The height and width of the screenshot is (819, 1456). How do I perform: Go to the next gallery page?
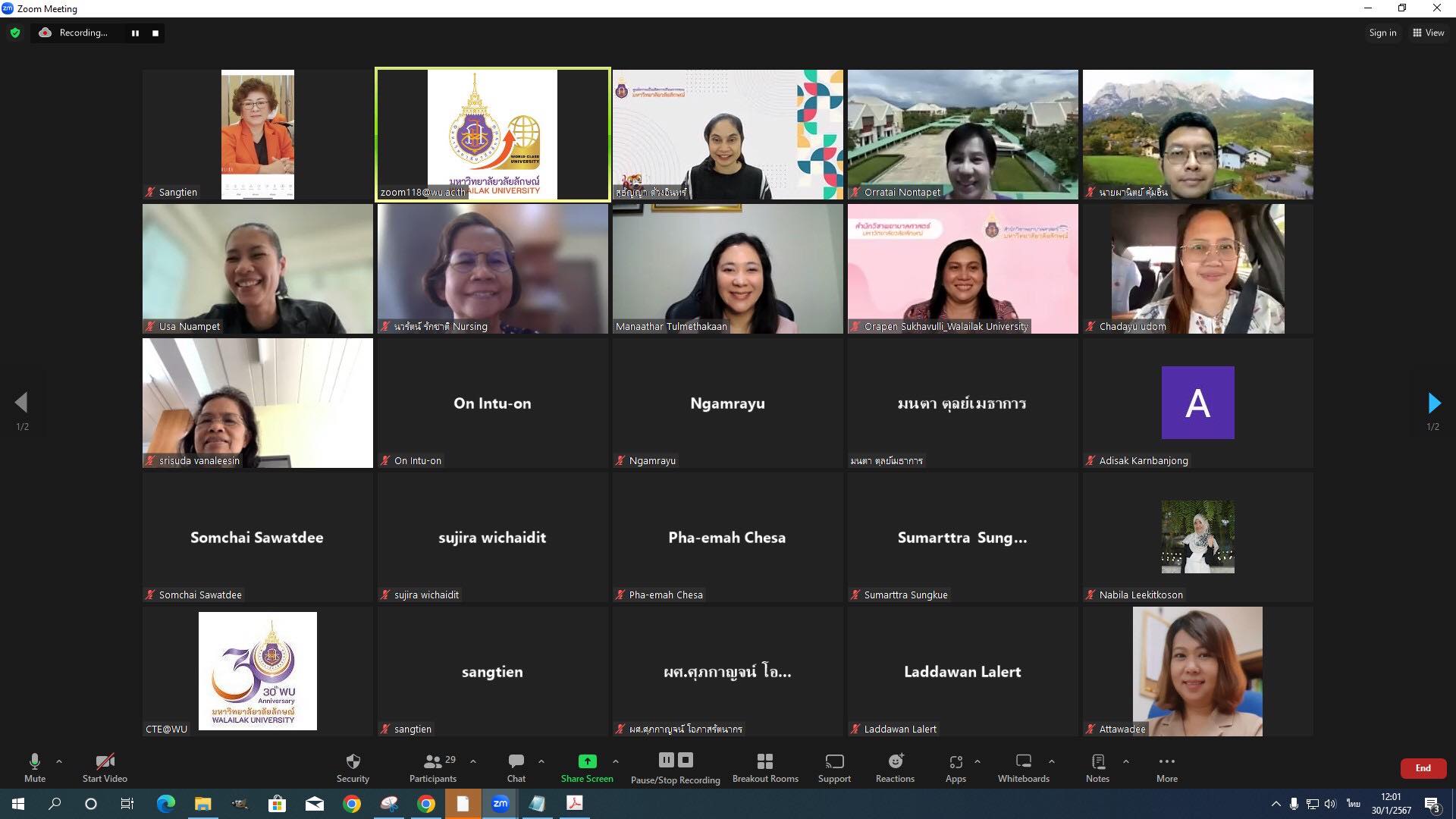[x=1433, y=403]
